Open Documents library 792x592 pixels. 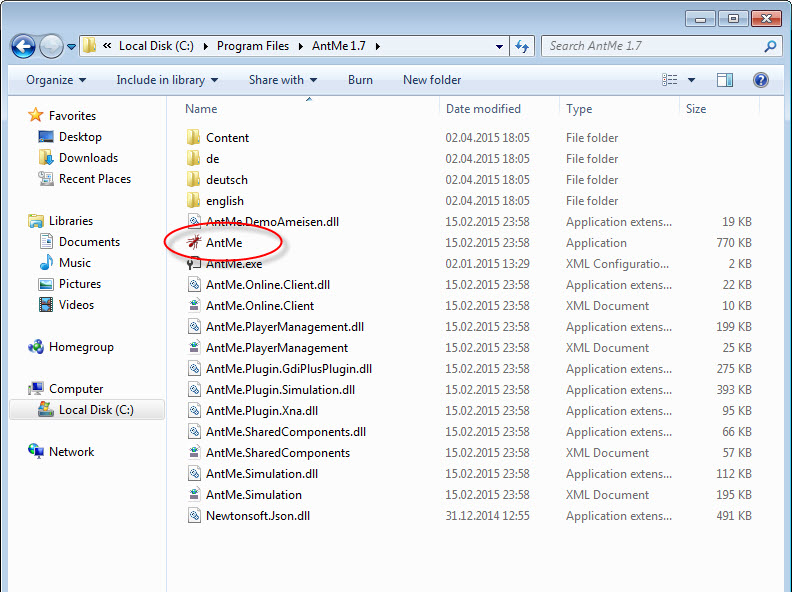pyautogui.click(x=89, y=242)
